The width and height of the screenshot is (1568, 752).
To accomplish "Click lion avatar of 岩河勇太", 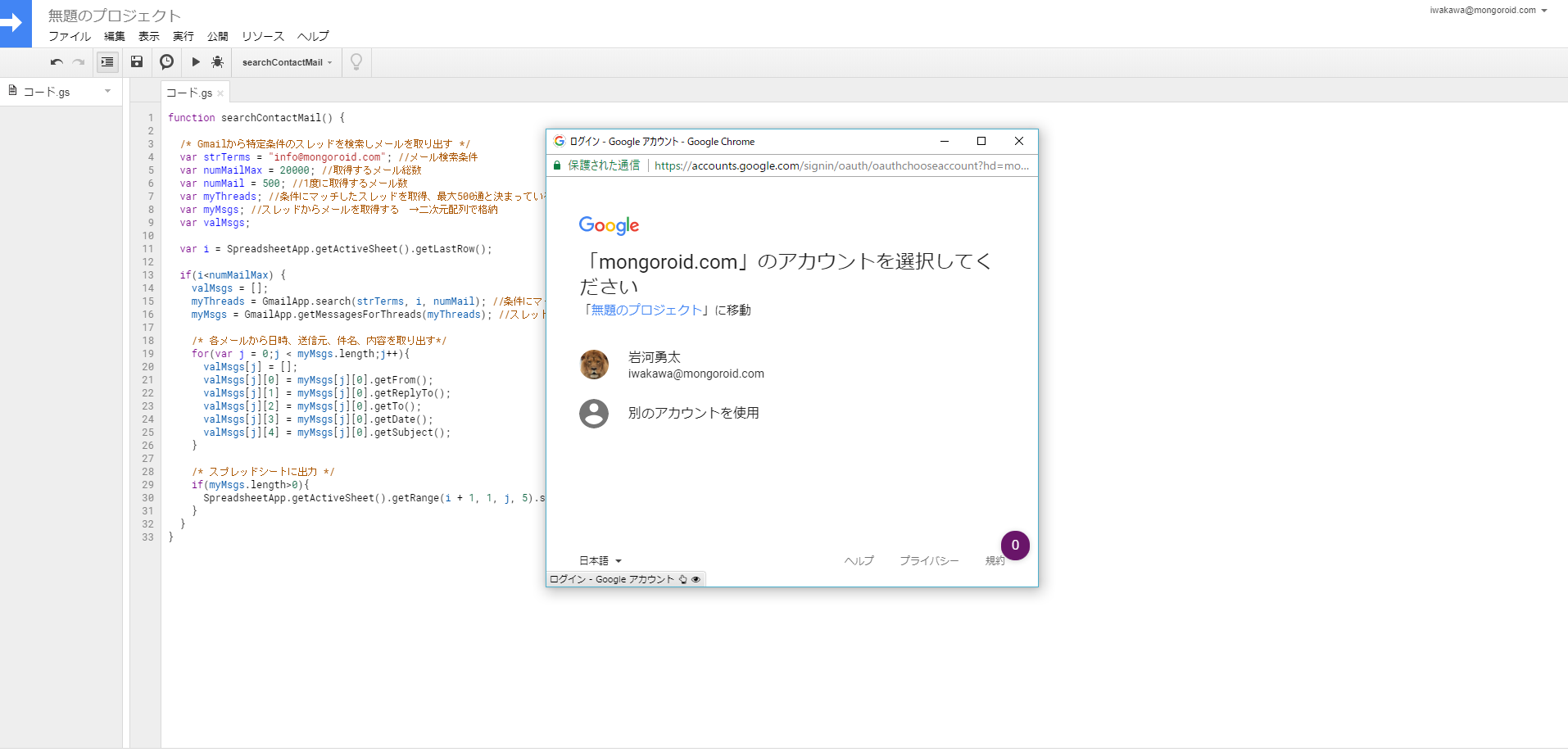I will [594, 365].
